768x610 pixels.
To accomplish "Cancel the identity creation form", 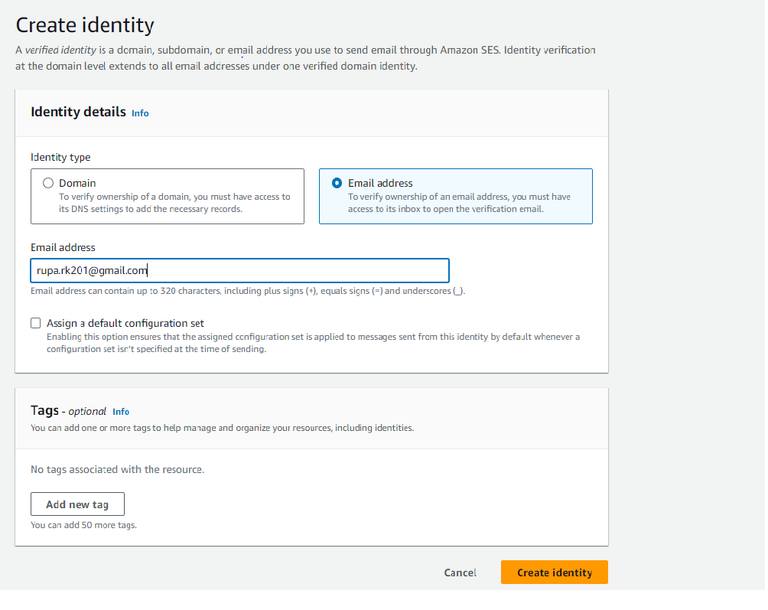I will (x=460, y=573).
